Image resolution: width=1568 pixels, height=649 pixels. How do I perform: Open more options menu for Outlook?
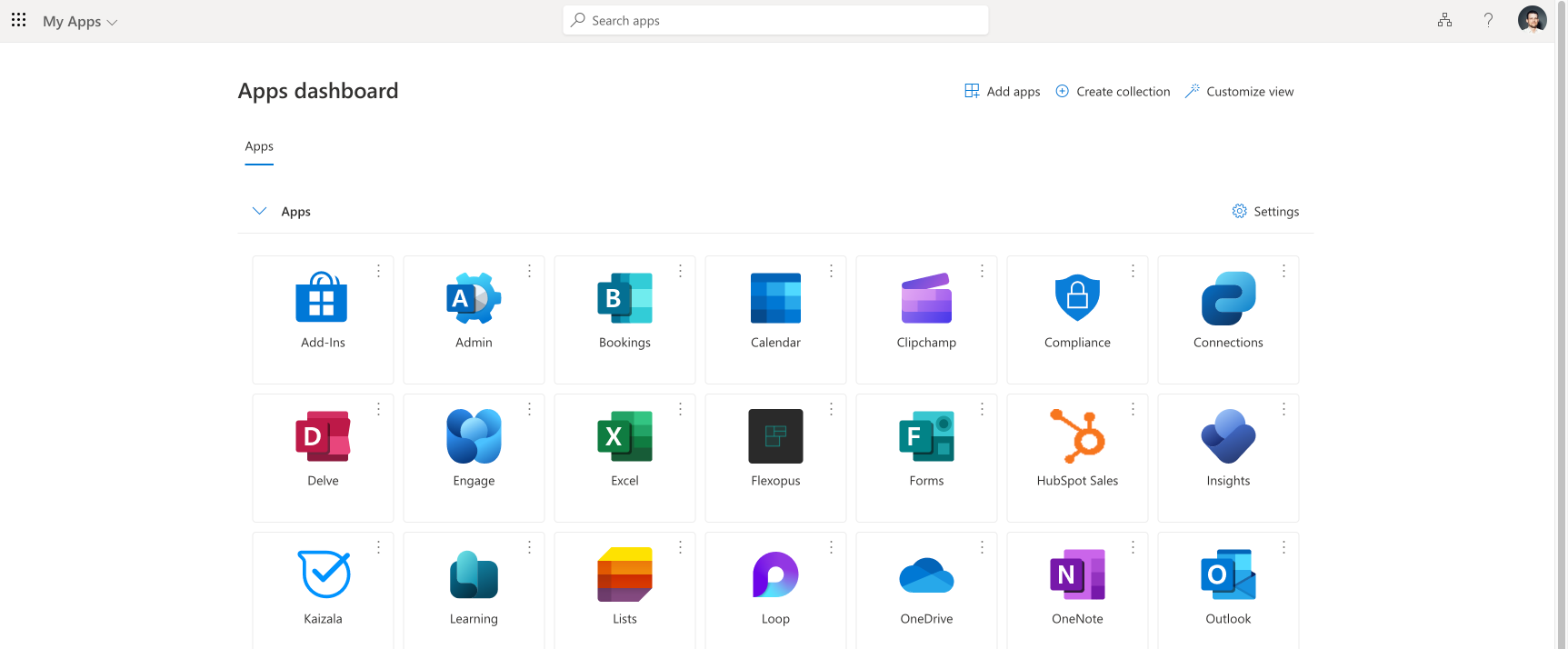click(1283, 547)
